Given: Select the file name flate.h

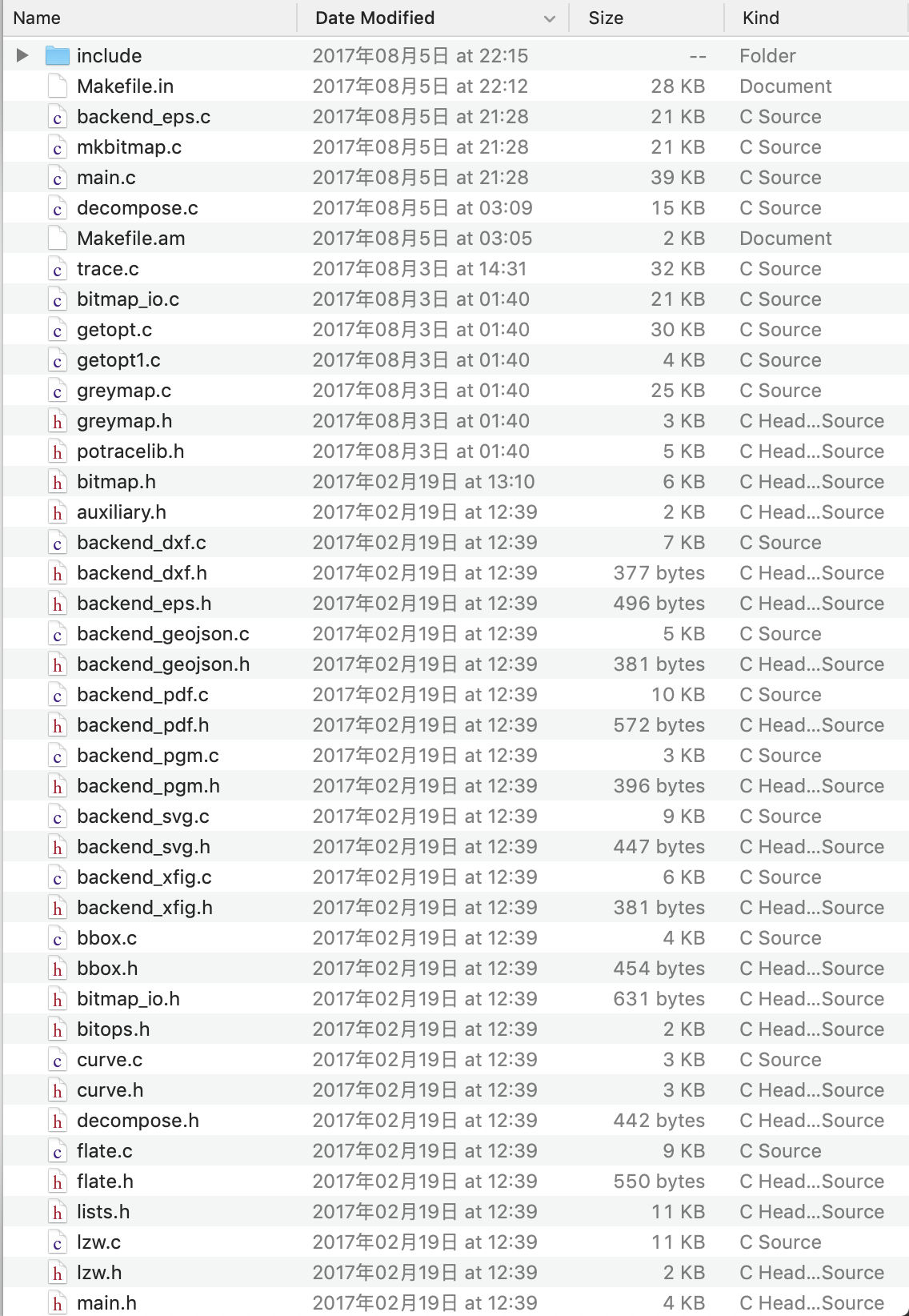Looking at the screenshot, I should pos(105,1182).
